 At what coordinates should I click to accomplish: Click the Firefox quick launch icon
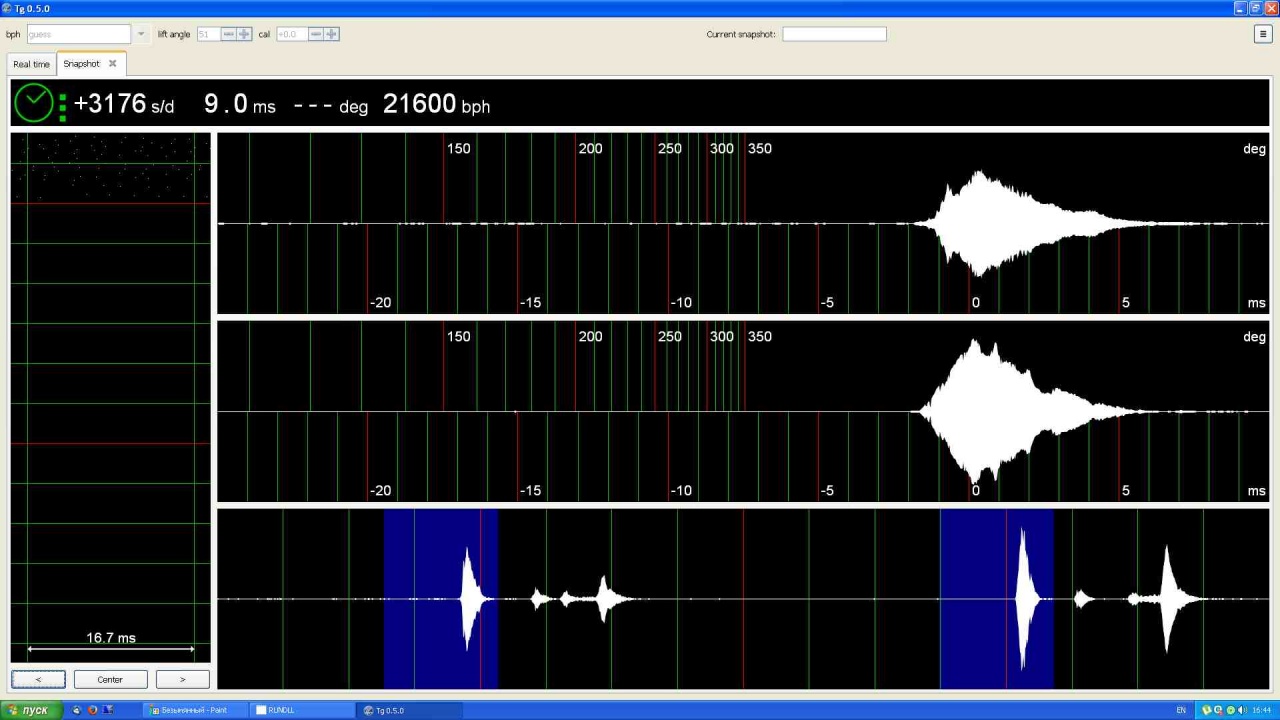[92, 710]
